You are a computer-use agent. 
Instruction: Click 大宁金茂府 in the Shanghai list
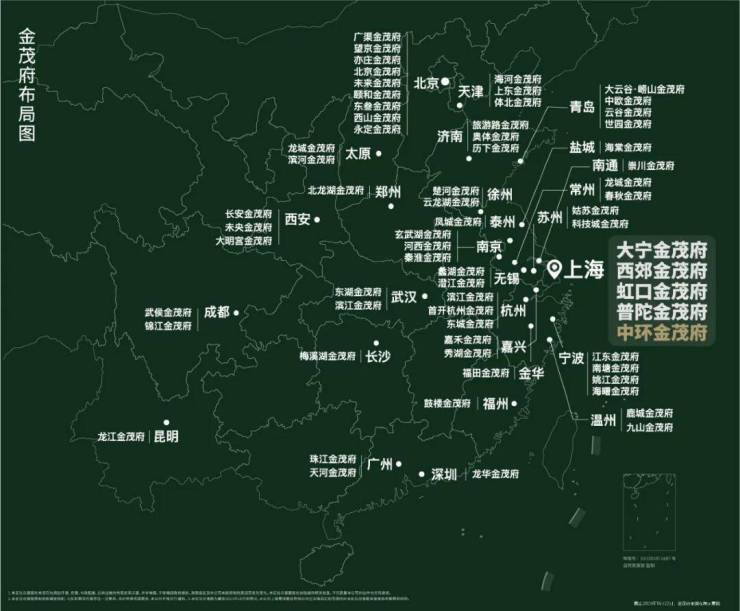pos(662,250)
